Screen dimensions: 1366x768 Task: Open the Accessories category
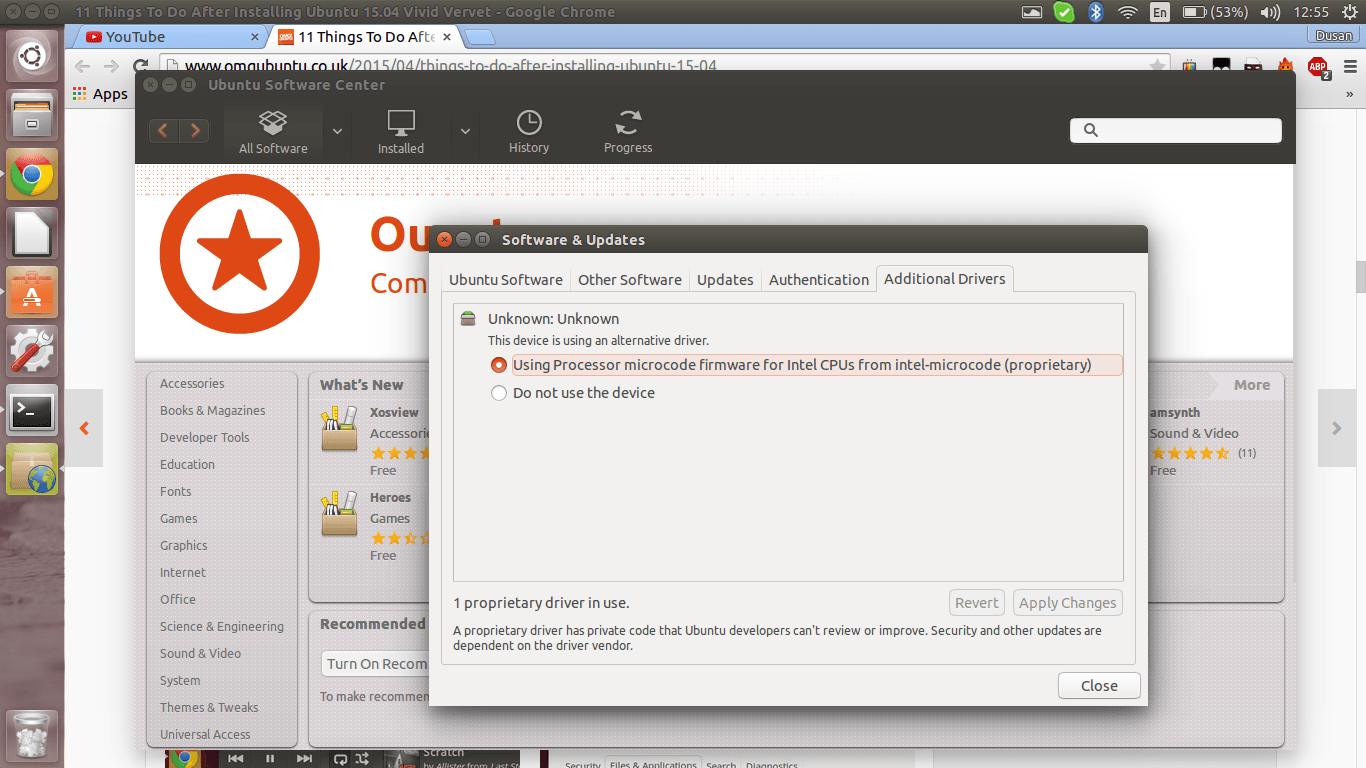click(192, 384)
